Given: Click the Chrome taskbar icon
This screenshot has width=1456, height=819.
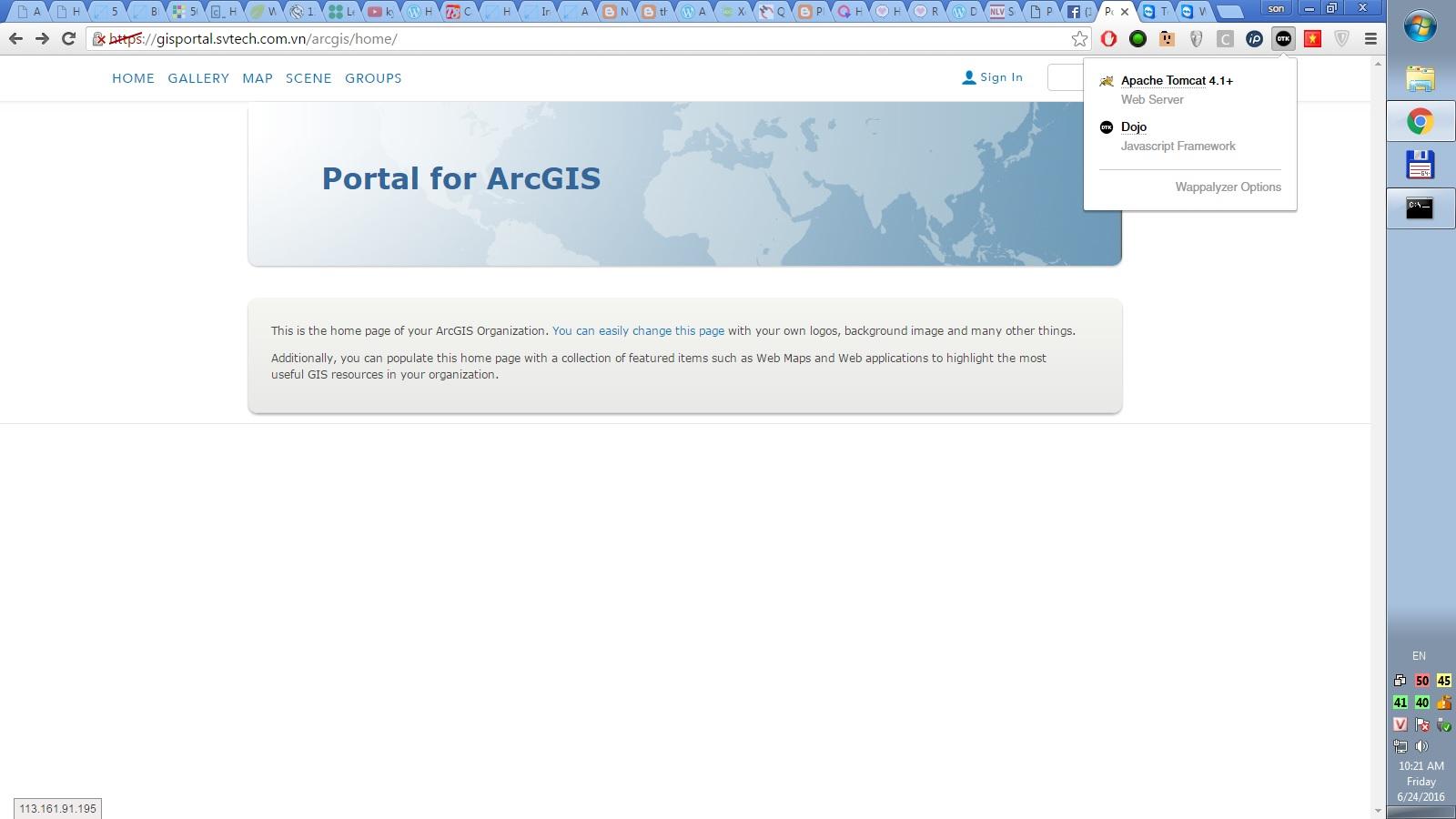Looking at the screenshot, I should pos(1421,121).
